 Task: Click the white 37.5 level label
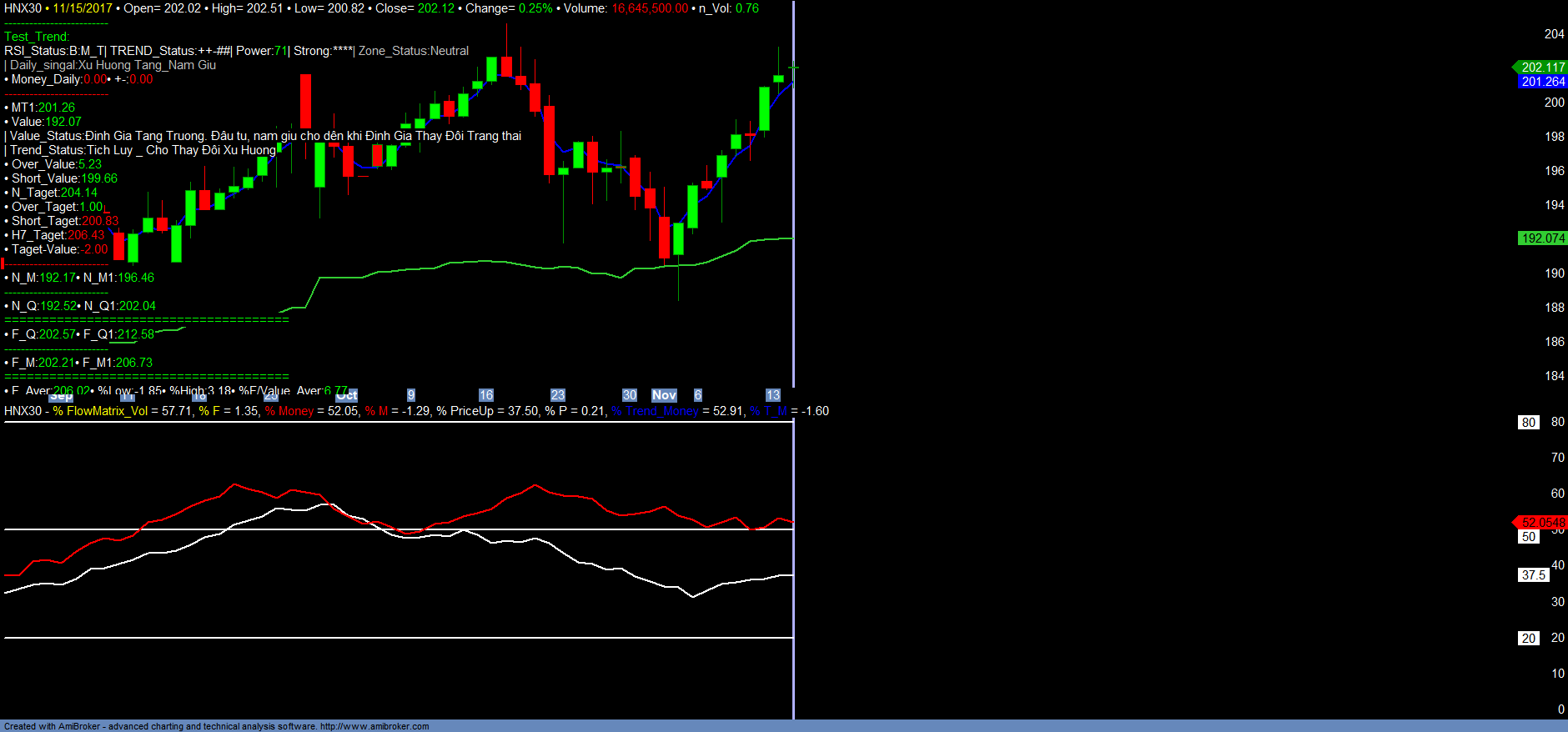tap(1533, 575)
